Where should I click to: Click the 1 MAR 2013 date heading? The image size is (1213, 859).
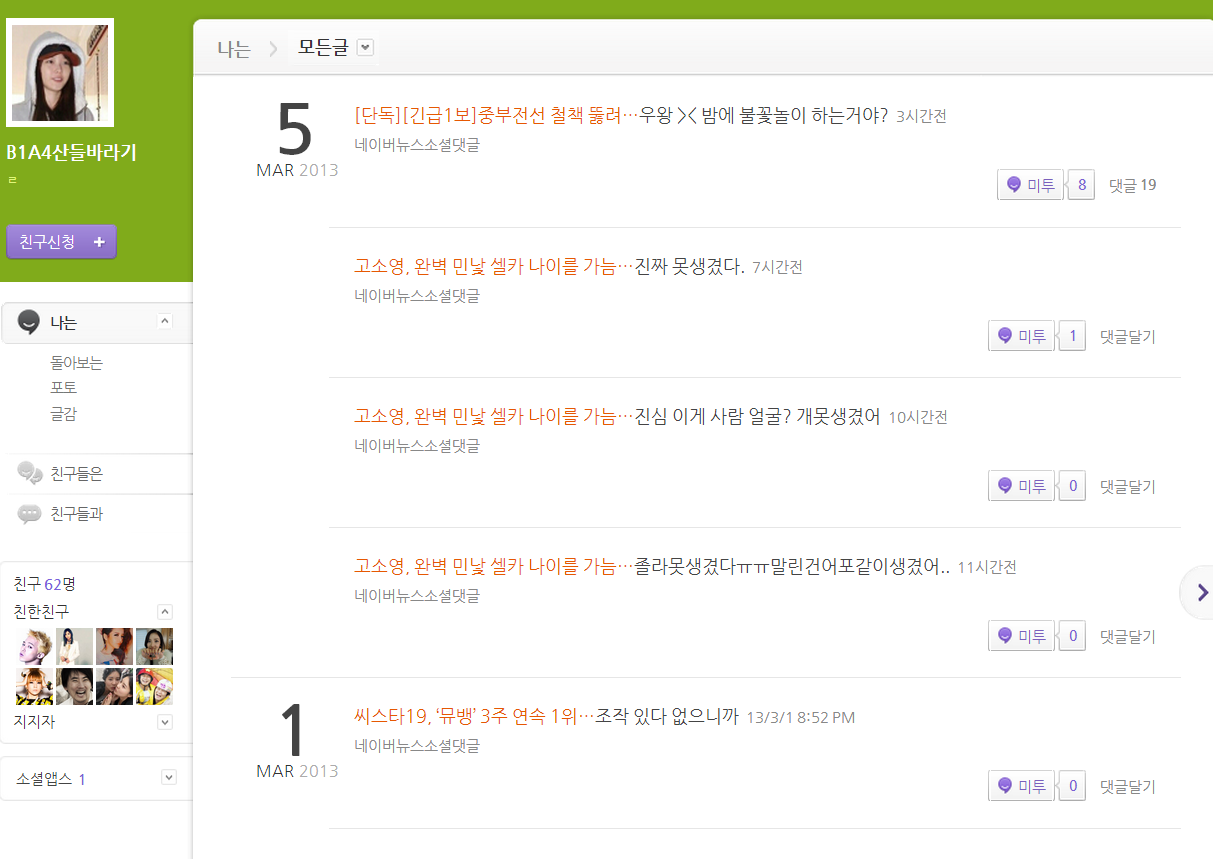tap(297, 740)
